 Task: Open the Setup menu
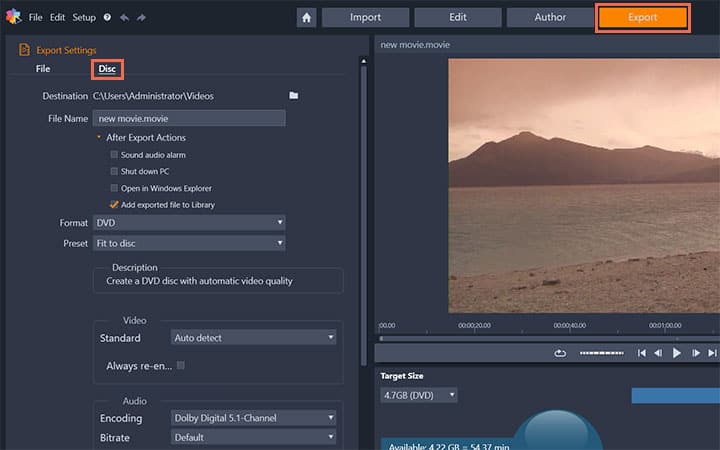(84, 17)
